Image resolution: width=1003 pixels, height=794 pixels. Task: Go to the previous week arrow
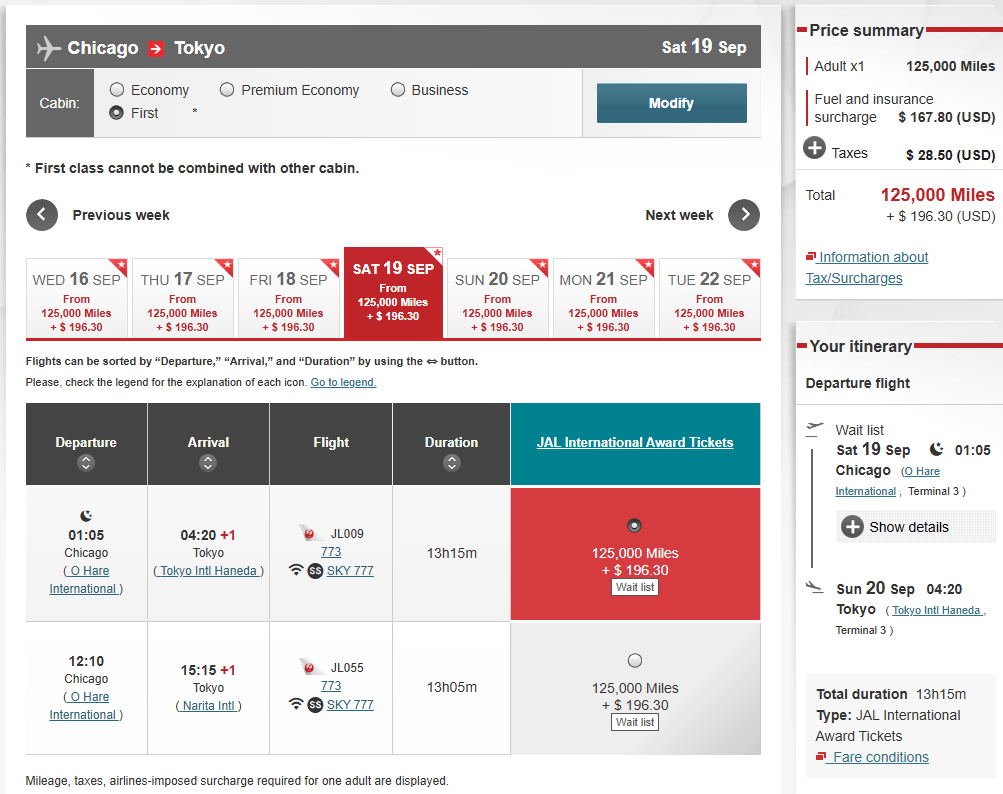point(42,215)
